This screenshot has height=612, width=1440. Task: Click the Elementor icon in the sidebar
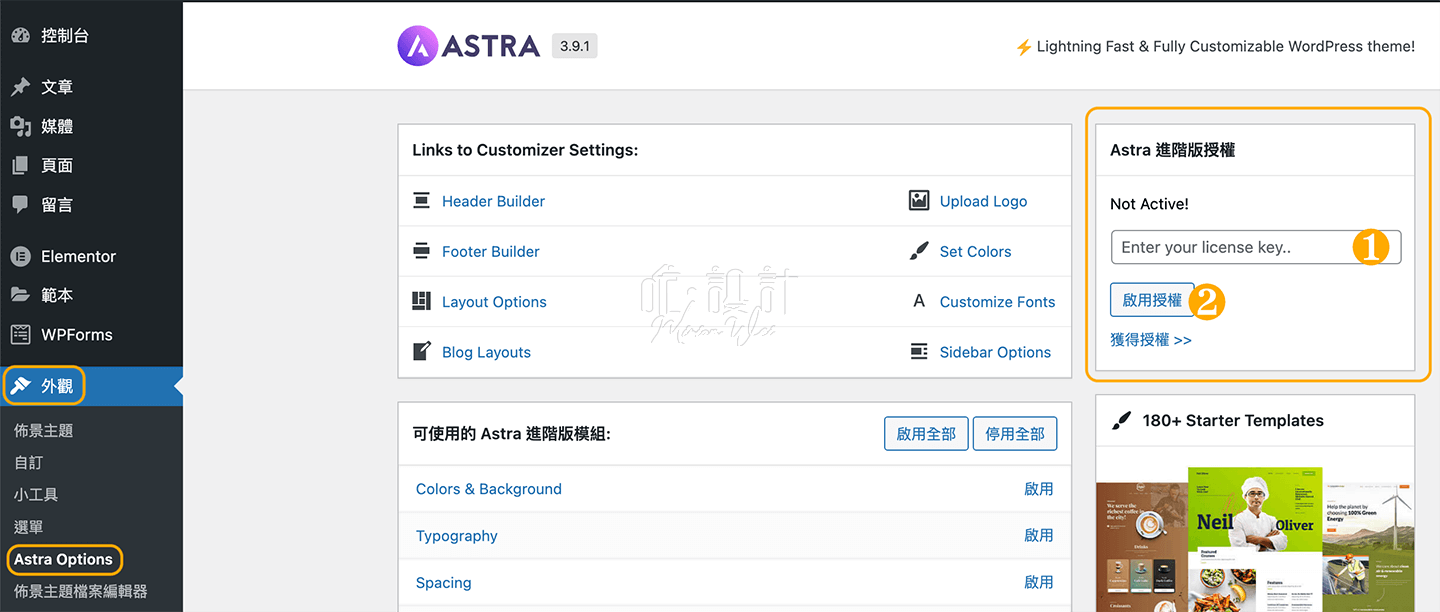(21, 256)
